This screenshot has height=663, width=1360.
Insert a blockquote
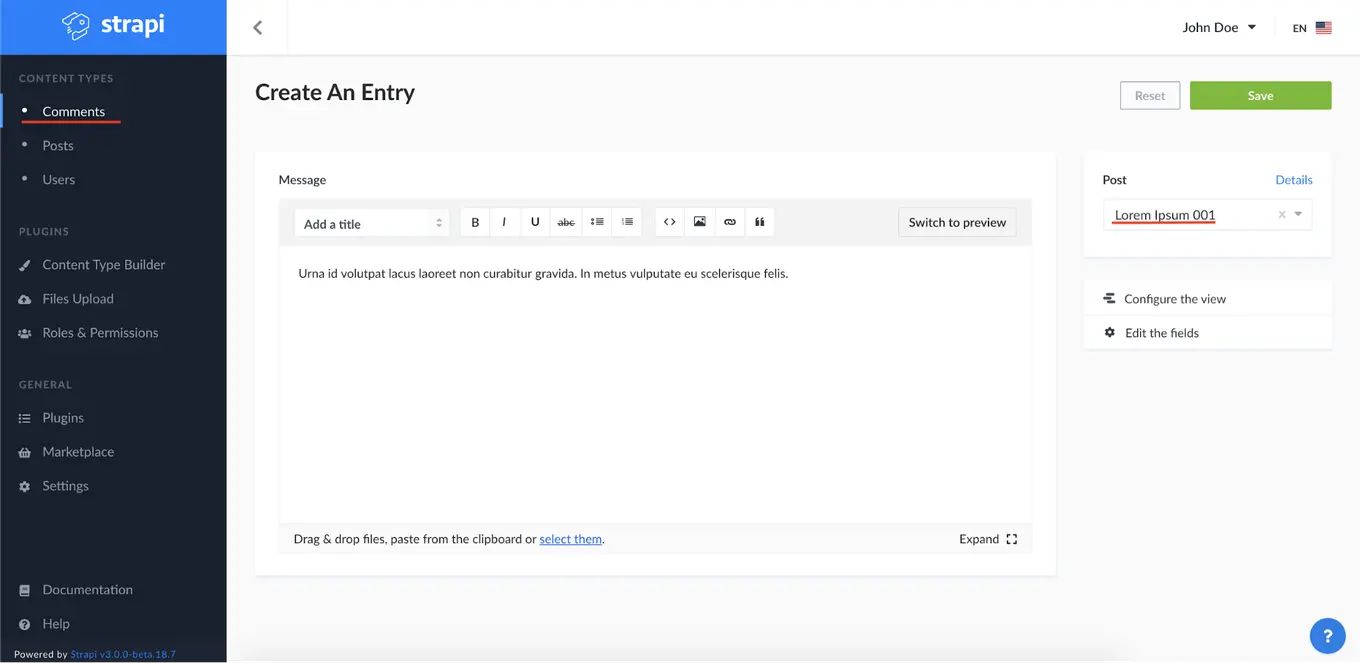pyautogui.click(x=760, y=221)
